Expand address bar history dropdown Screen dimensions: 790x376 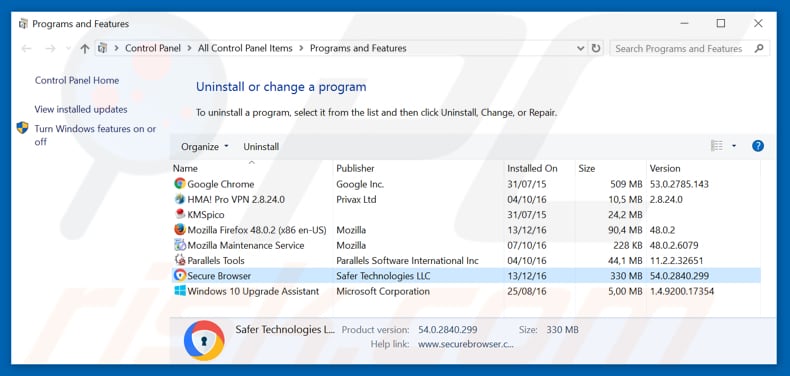[580, 48]
